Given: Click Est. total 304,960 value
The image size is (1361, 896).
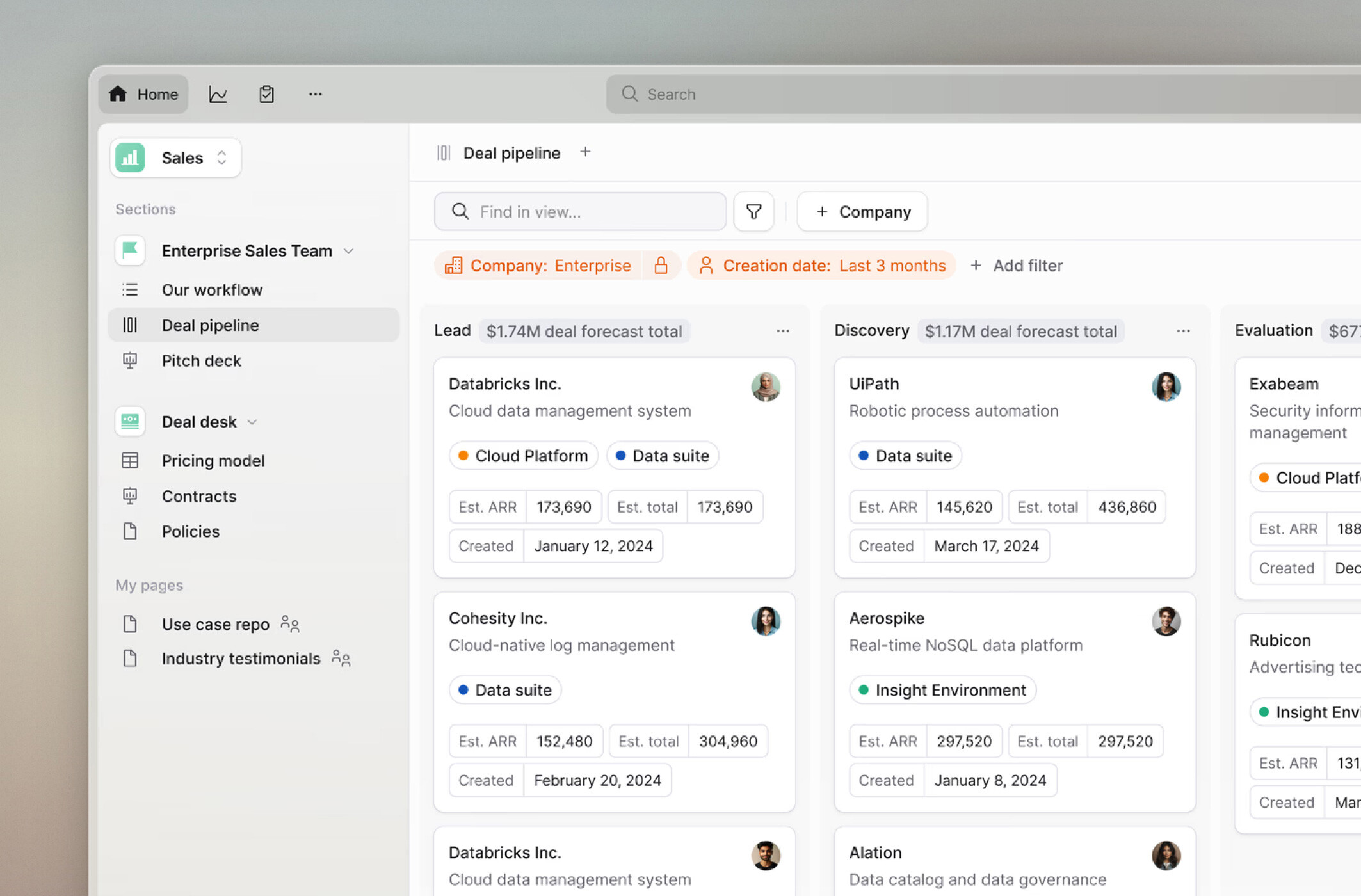Looking at the screenshot, I should point(728,741).
